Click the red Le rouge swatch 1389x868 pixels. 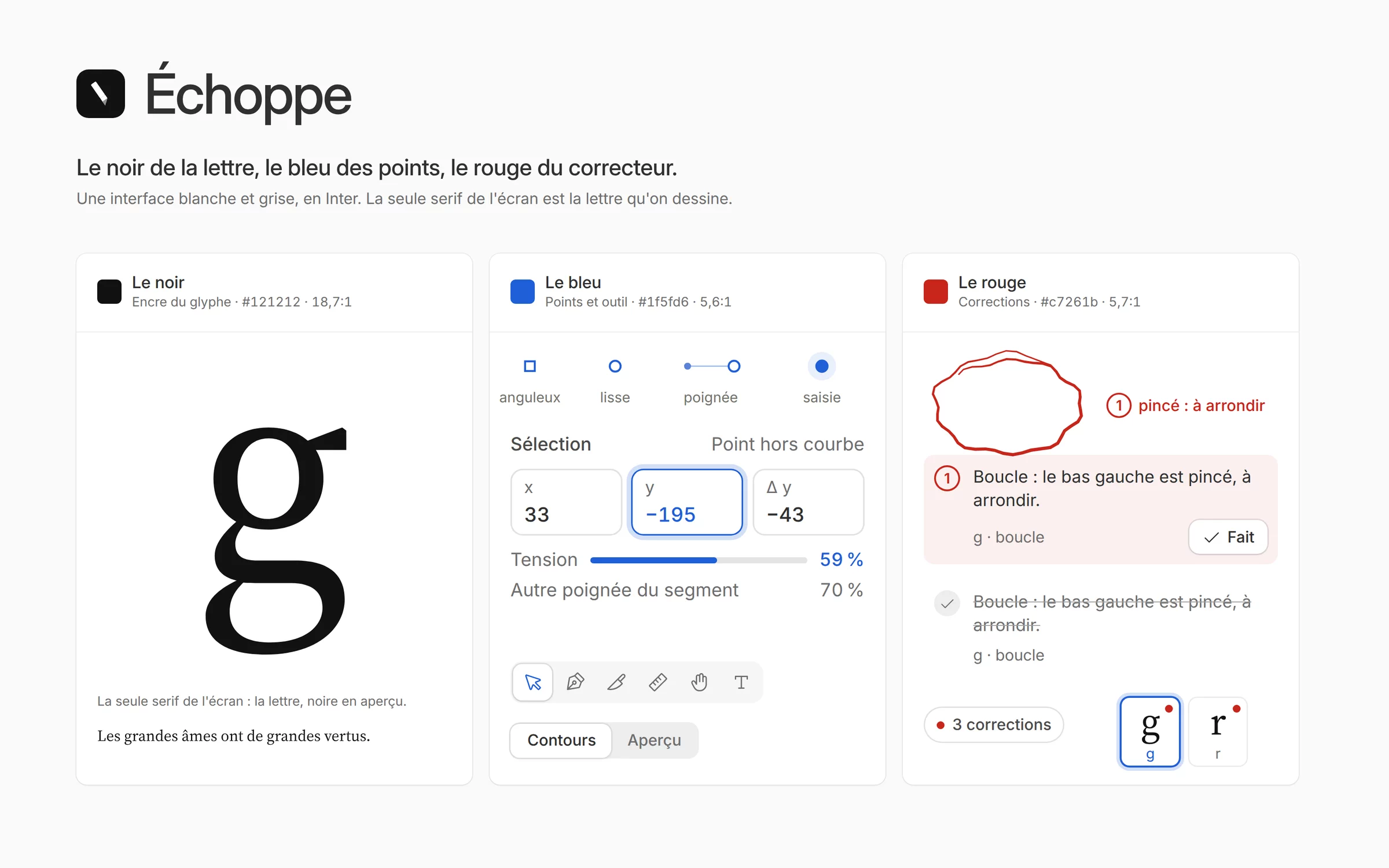pyautogui.click(x=936, y=292)
